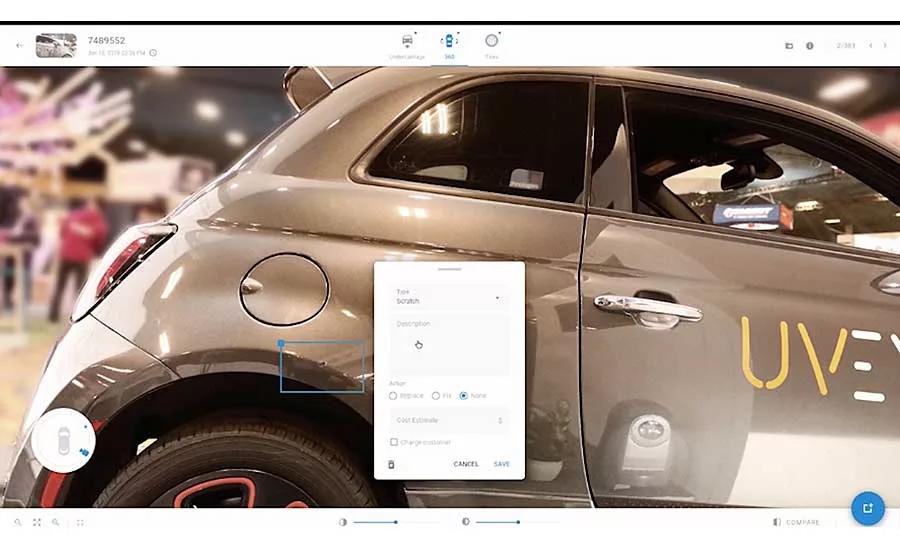
Task: Click the vehicle ID 7489552
Action: 106,40
